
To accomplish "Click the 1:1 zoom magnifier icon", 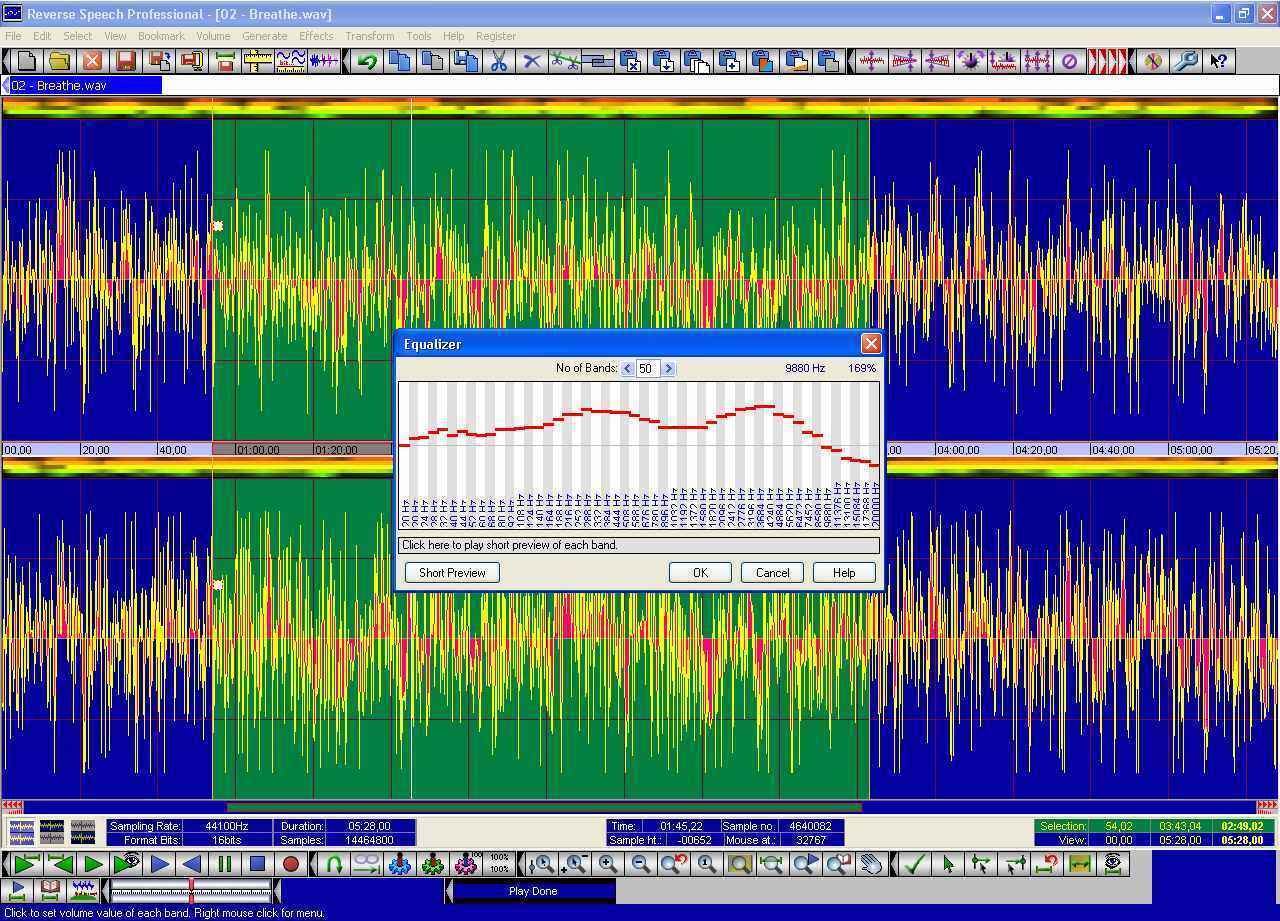I will [x=707, y=864].
